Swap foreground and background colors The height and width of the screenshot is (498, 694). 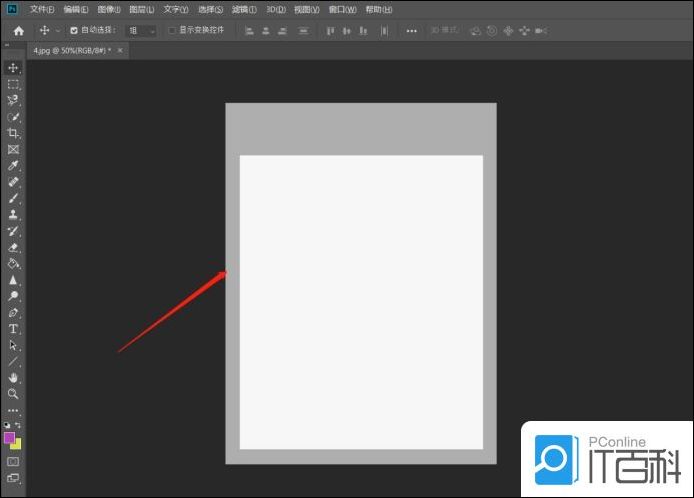point(18,425)
